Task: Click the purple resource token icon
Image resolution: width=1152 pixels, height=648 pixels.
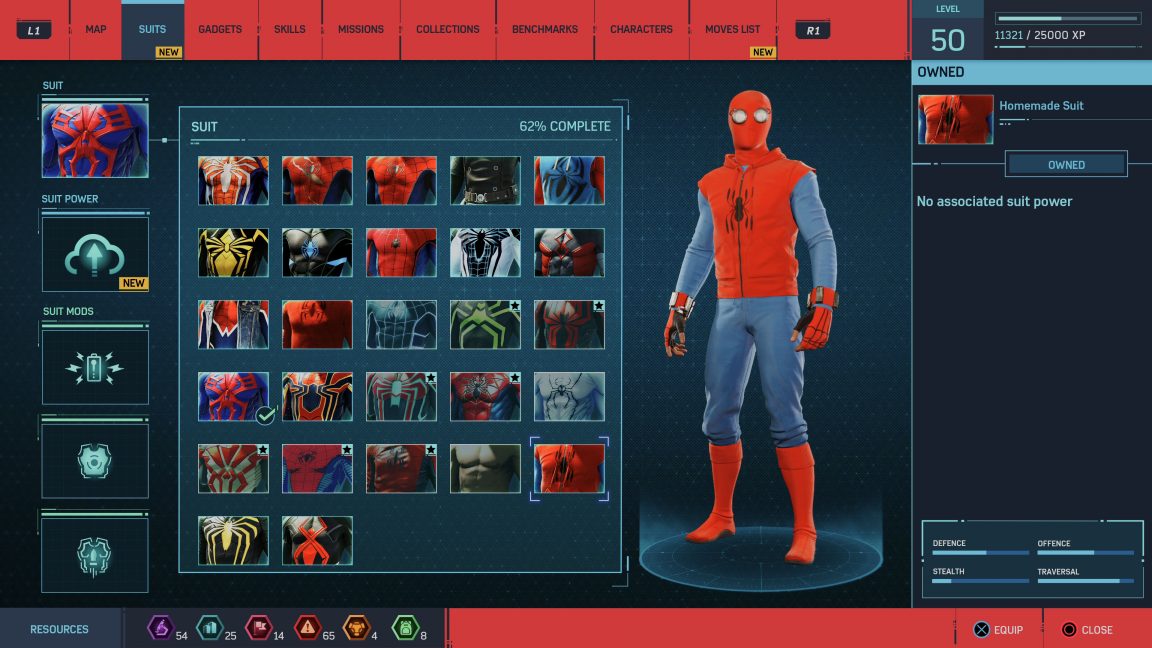Action: pyautogui.click(x=160, y=627)
